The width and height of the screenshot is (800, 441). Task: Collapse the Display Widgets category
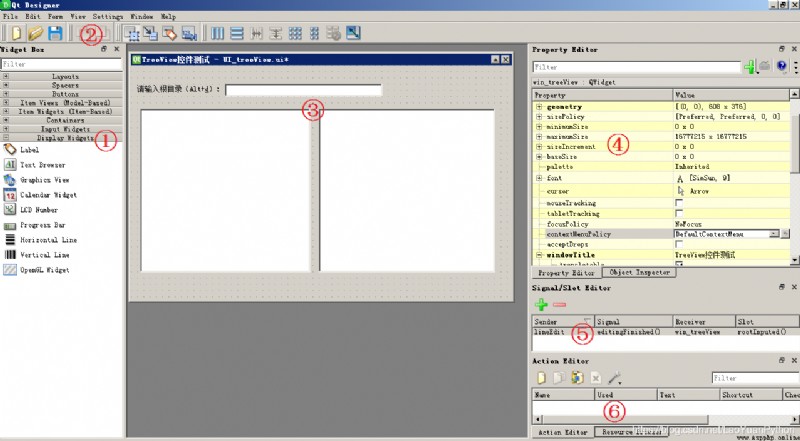click(x=6, y=137)
